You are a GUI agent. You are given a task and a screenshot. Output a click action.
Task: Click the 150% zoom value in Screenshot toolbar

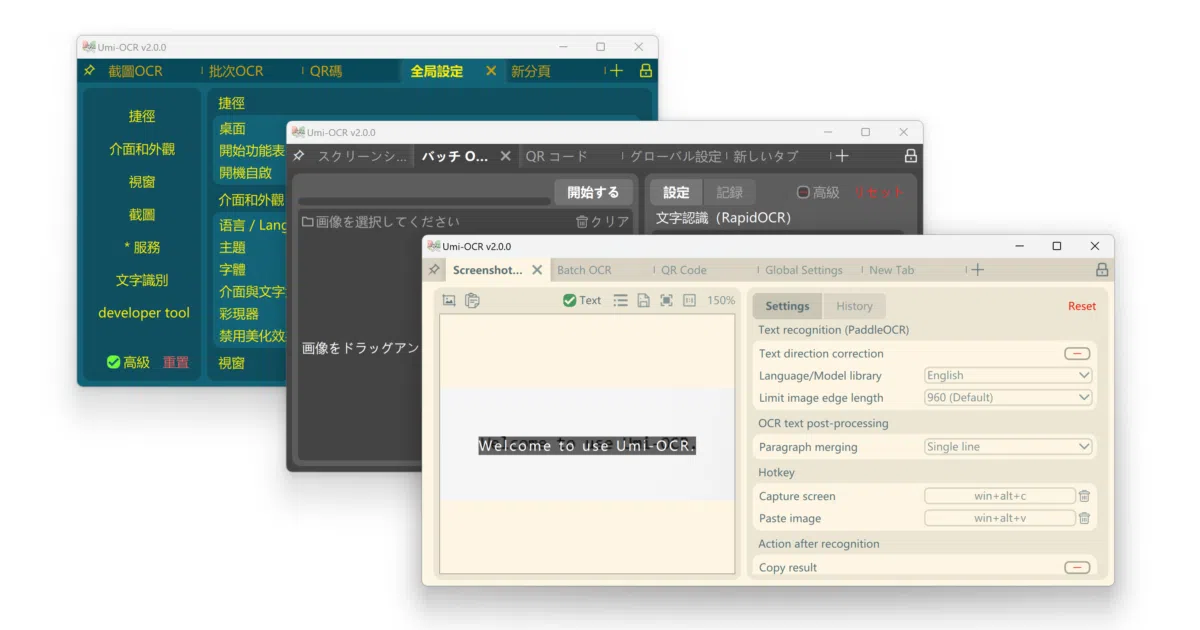721,300
